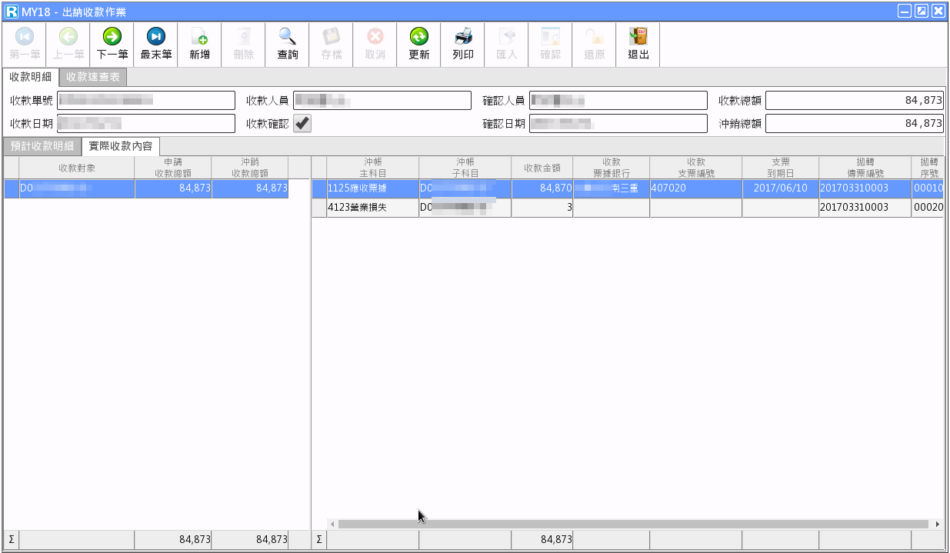The width and height of the screenshot is (950, 553).
Task: Click the 支票到期日 column header
Action: [x=780, y=168]
